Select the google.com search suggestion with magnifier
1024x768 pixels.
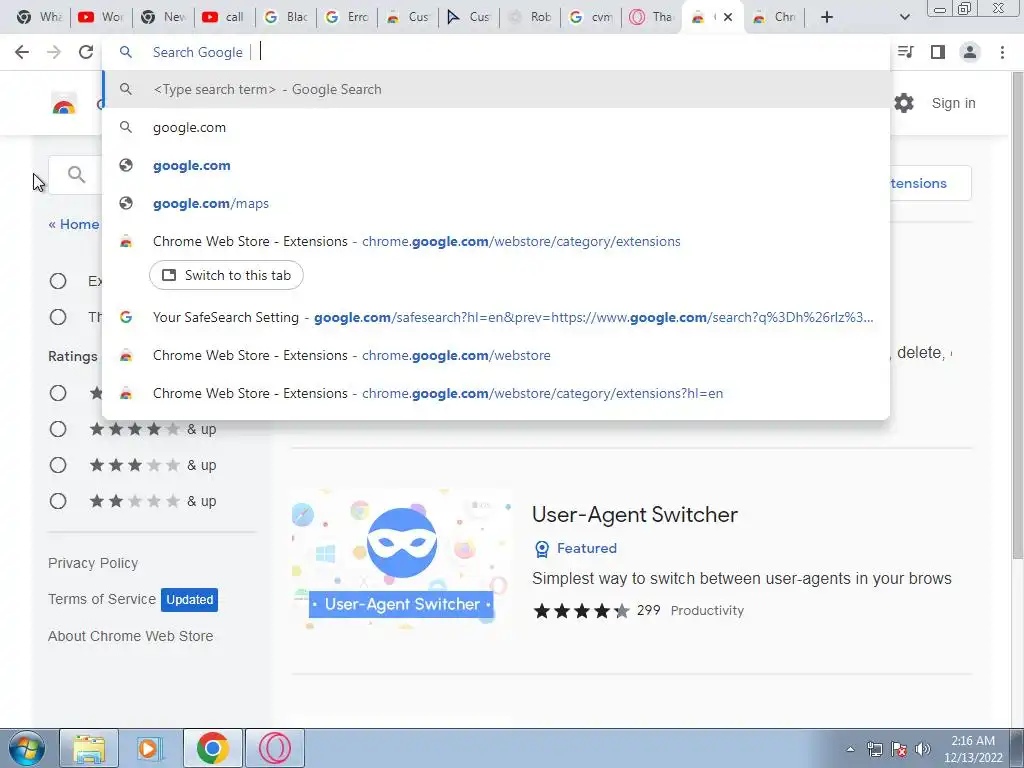point(496,127)
